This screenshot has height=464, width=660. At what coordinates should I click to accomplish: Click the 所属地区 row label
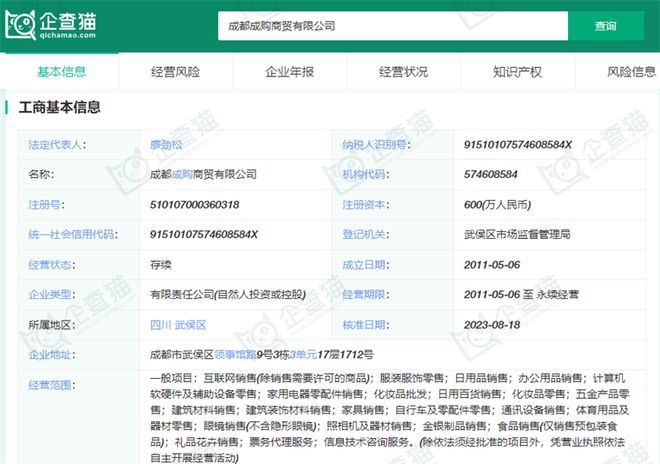pos(52,325)
